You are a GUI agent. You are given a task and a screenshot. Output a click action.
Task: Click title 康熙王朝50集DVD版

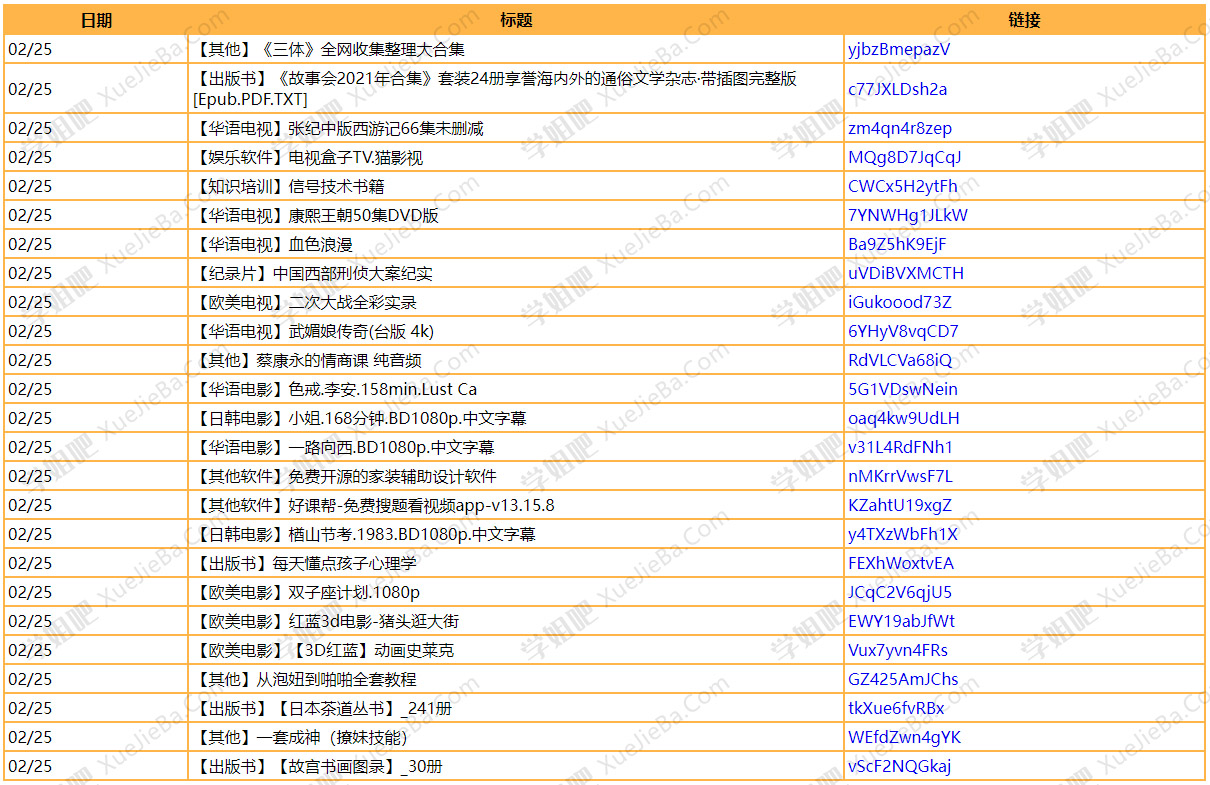(364, 215)
